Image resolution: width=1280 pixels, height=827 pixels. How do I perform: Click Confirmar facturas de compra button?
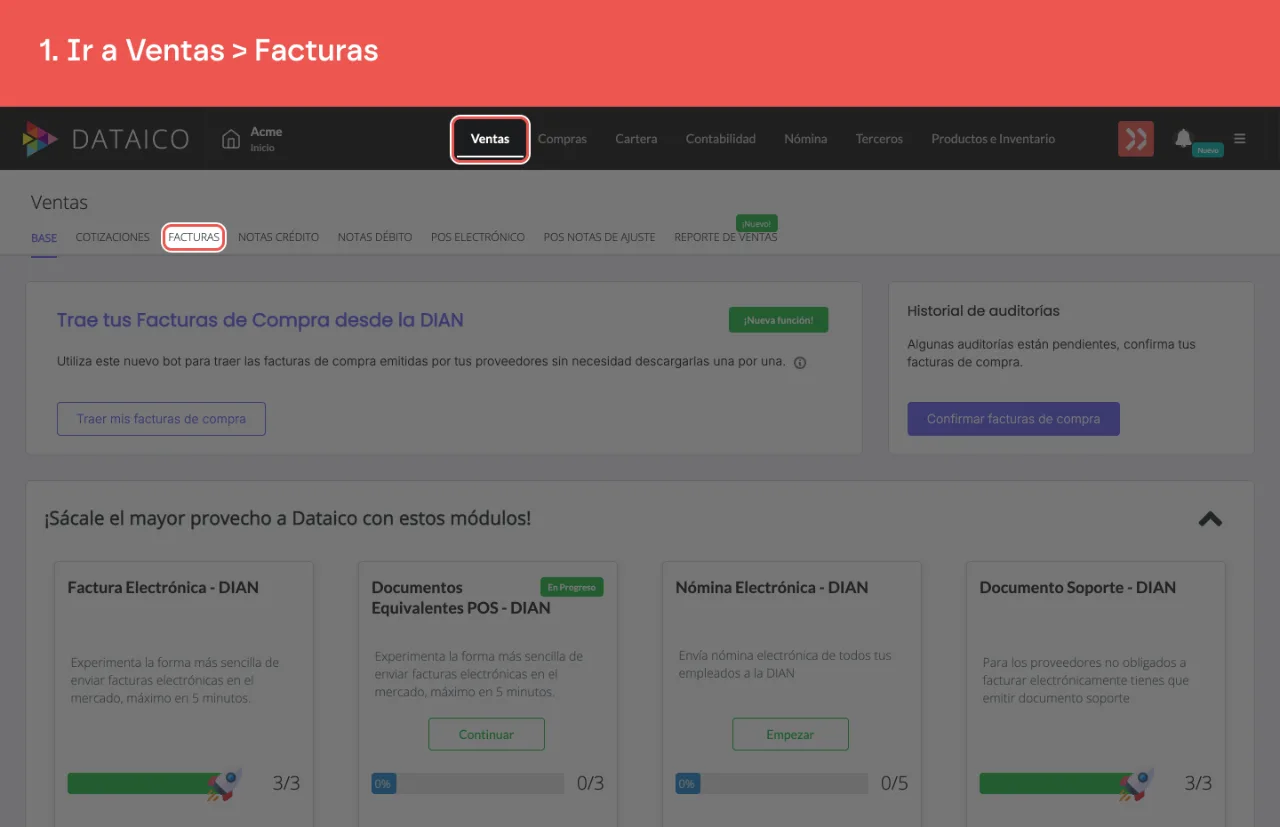click(1014, 419)
